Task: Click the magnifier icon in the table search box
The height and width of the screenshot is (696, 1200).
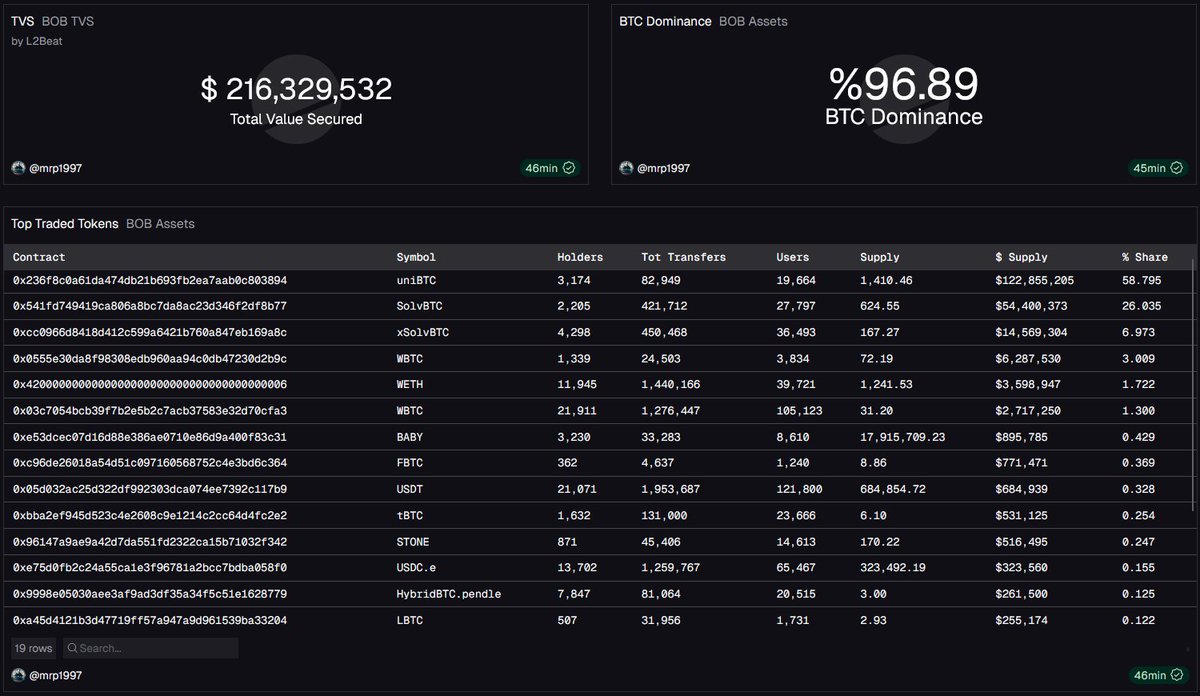Action: click(71, 648)
